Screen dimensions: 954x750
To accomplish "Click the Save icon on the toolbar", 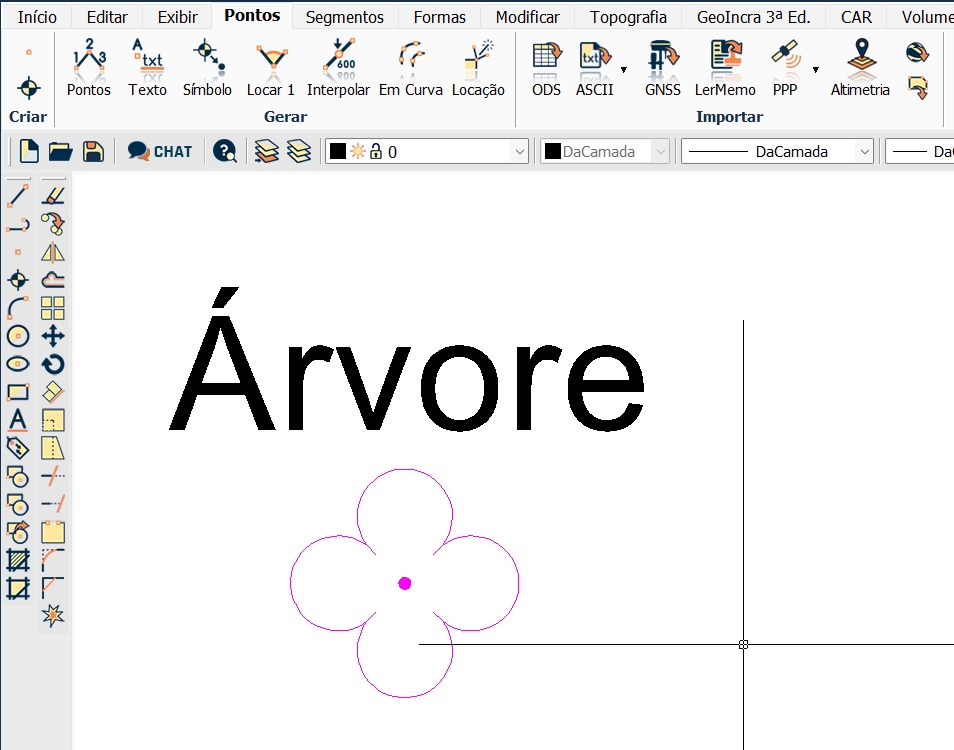I will click(x=93, y=151).
